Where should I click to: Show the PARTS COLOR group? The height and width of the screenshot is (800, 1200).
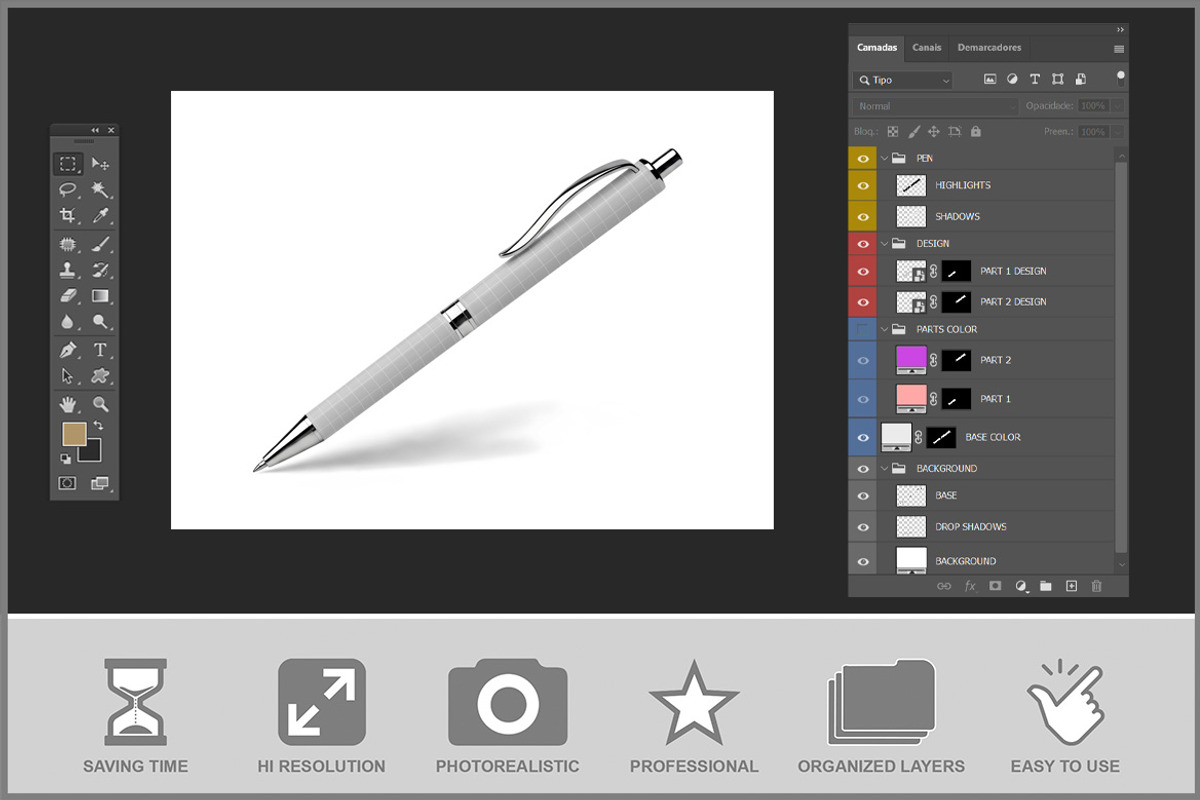(862, 329)
